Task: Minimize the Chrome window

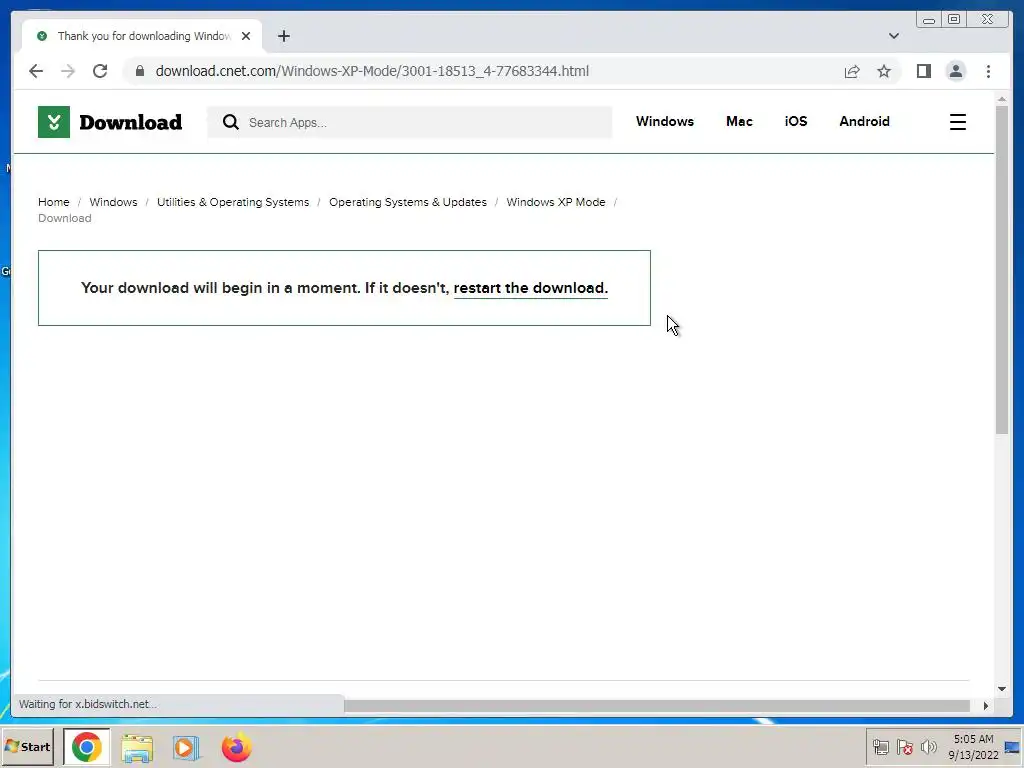Action: click(x=929, y=20)
